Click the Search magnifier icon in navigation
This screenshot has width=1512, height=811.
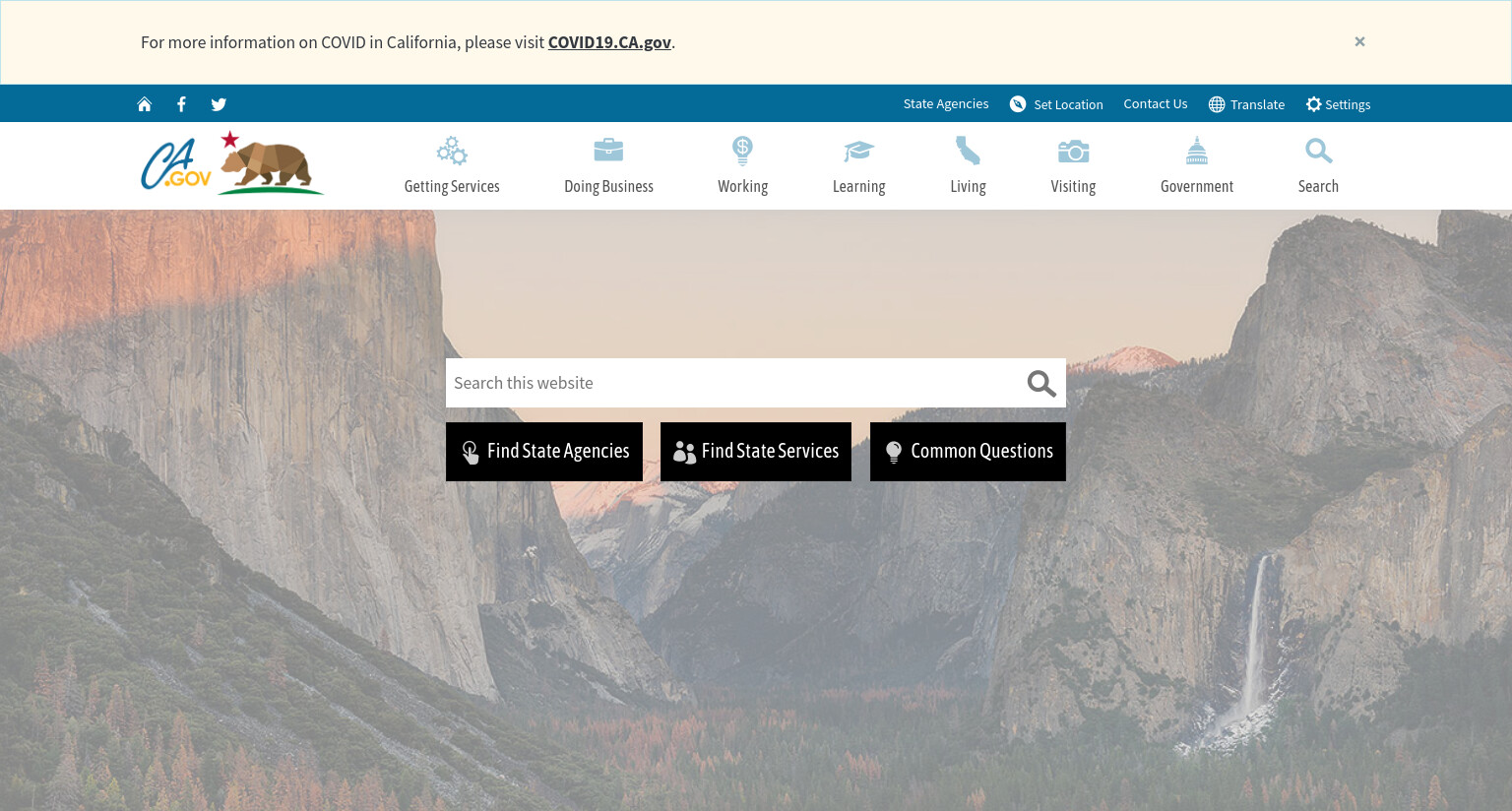pyautogui.click(x=1318, y=151)
